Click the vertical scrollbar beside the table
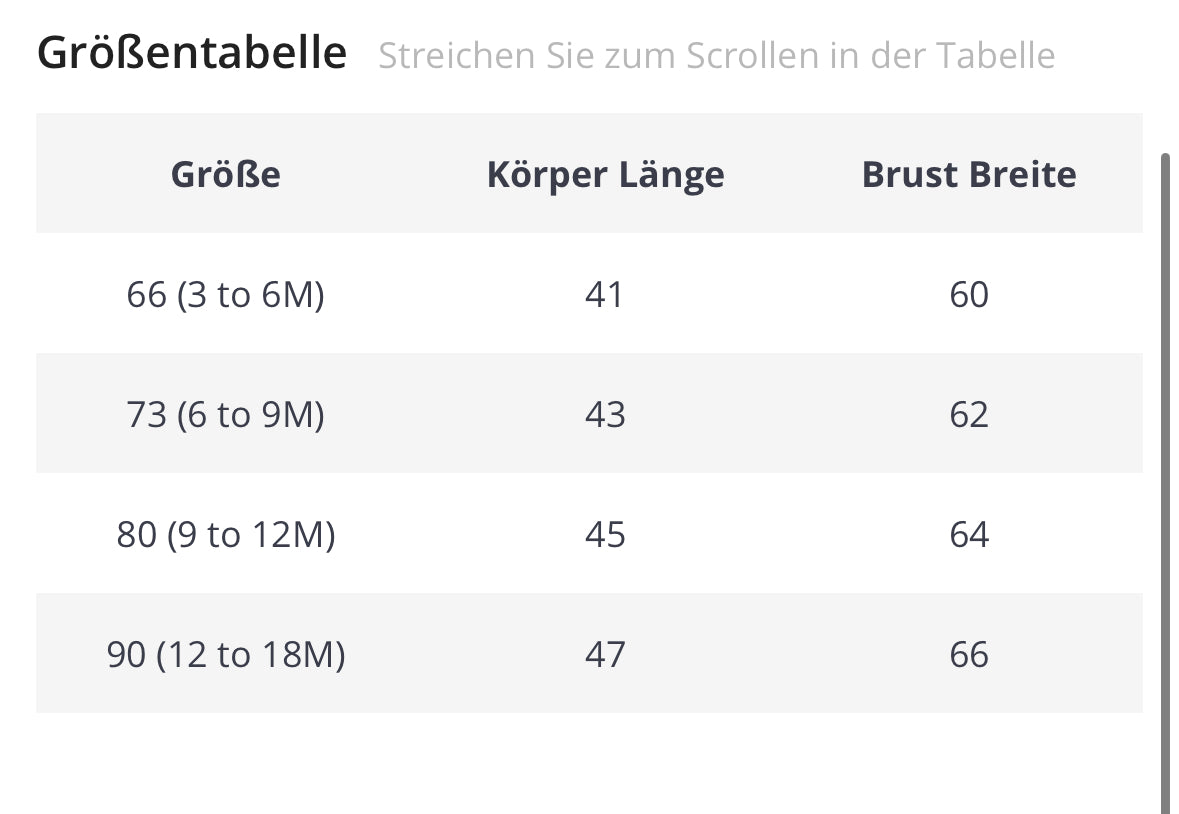Viewport: 1179px width, 814px height. [1165, 480]
